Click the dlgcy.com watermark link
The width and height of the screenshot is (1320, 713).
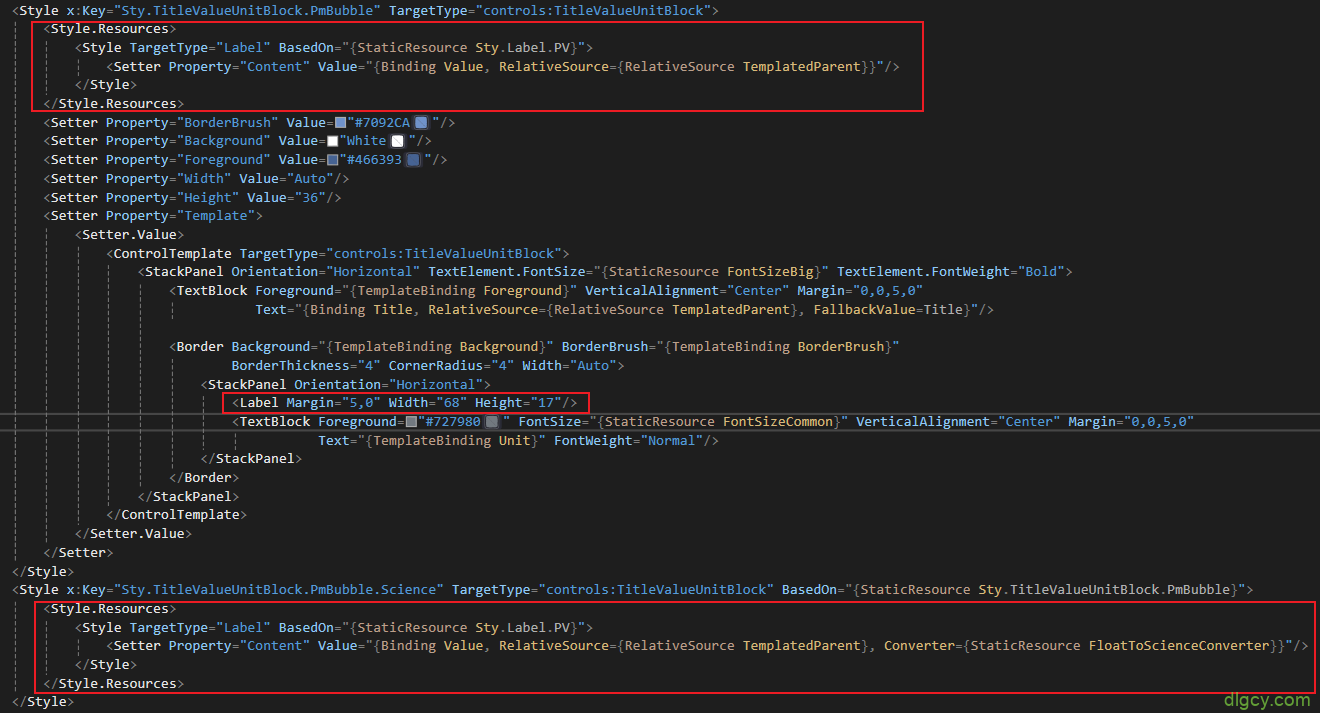coord(1265,699)
